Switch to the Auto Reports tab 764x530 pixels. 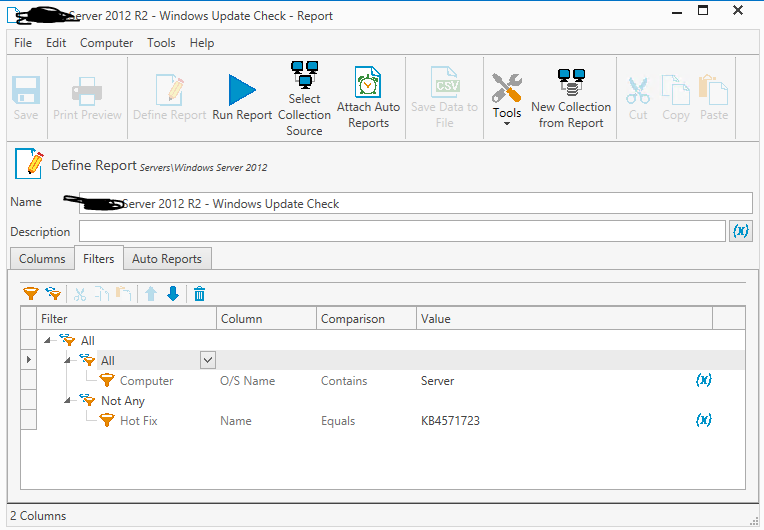coord(167,259)
